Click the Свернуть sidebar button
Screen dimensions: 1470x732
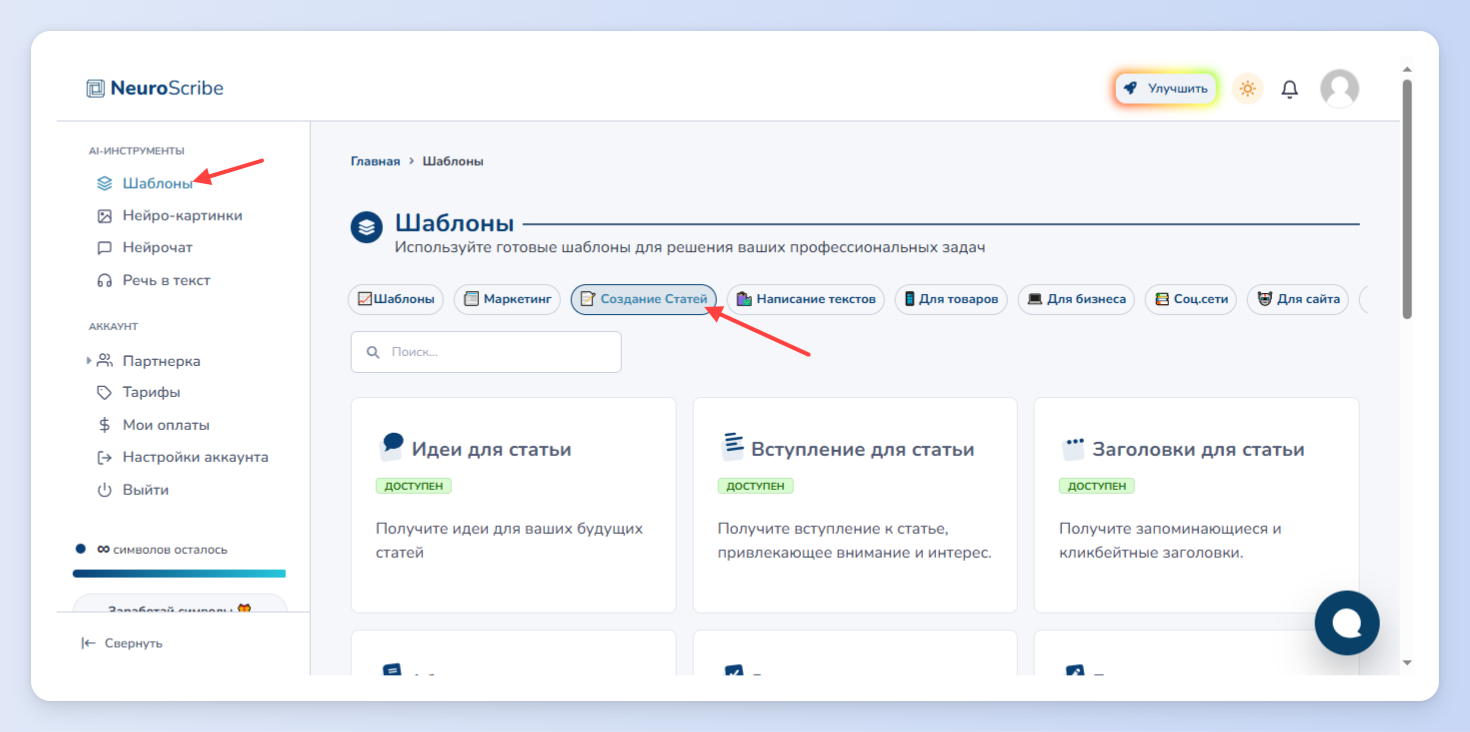click(x=122, y=643)
